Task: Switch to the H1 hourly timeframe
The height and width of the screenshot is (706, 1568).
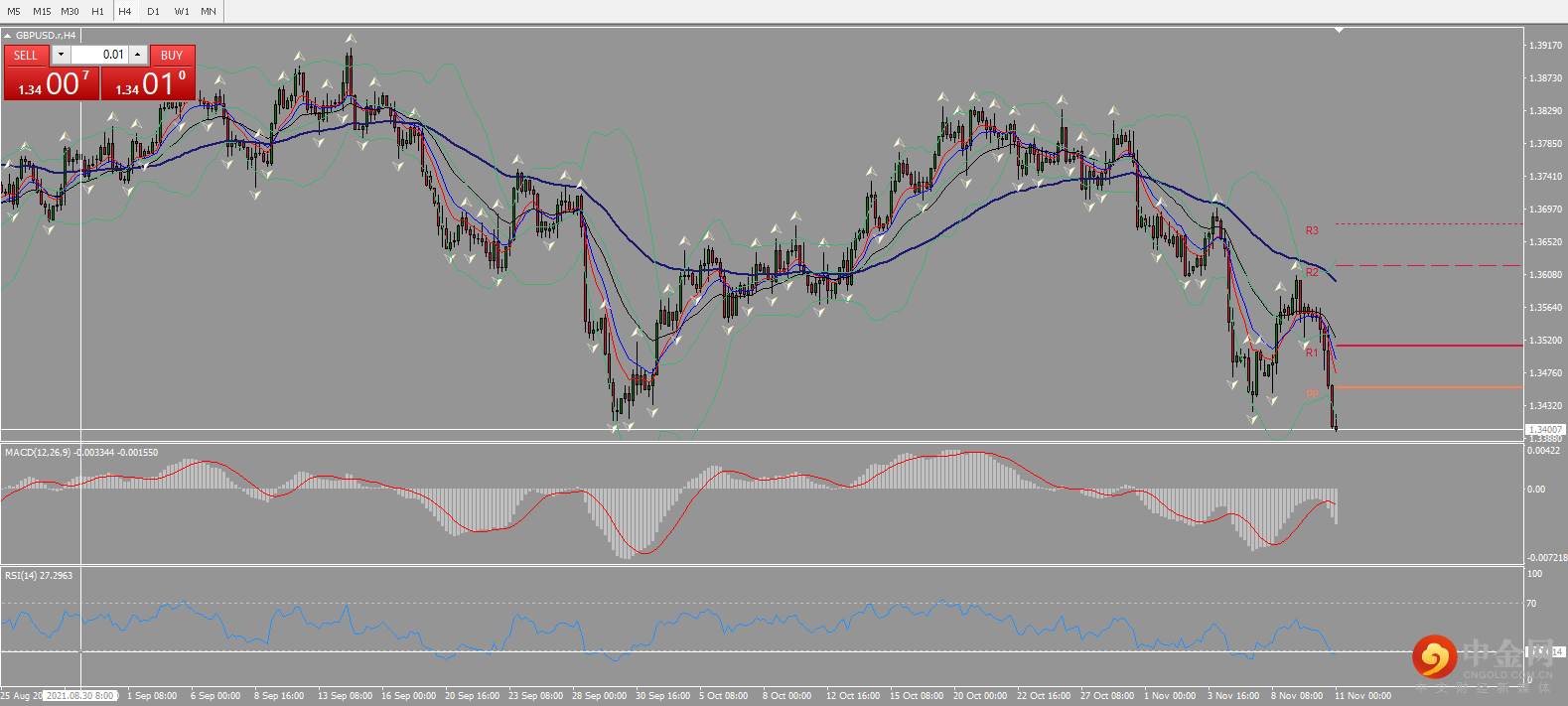Action: [x=97, y=11]
